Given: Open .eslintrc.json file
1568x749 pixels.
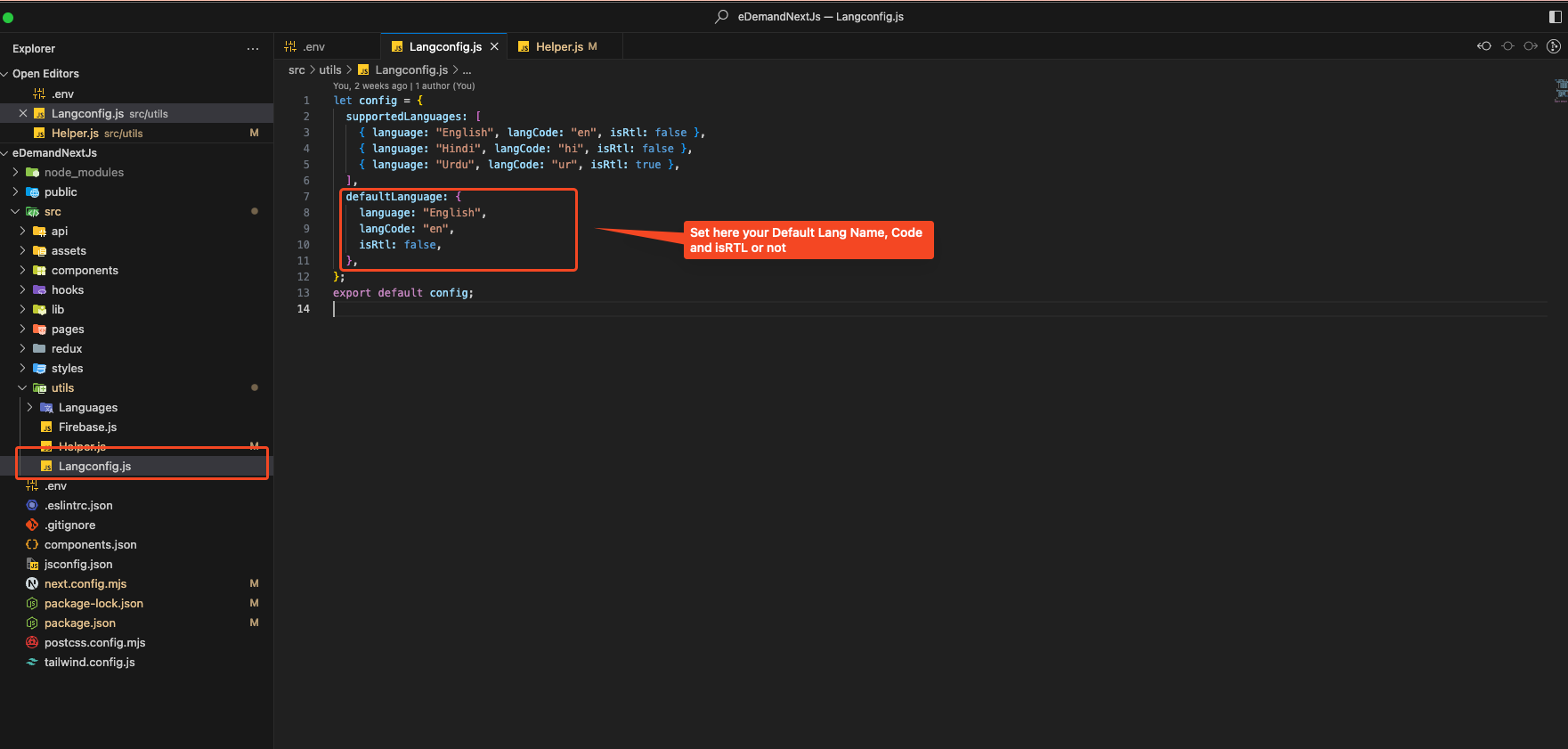Looking at the screenshot, I should [78, 506].
